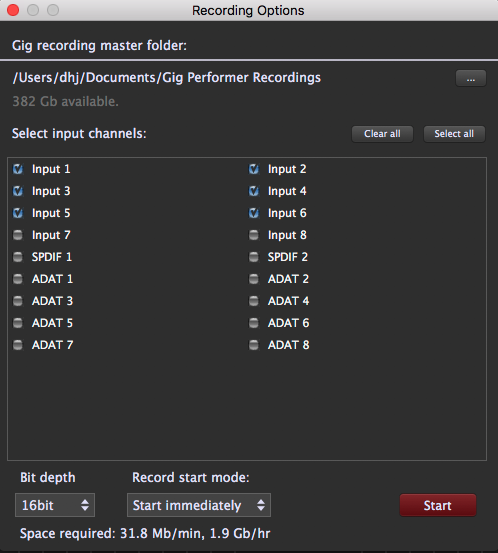
Task: Click the Clear all button
Action: click(382, 134)
